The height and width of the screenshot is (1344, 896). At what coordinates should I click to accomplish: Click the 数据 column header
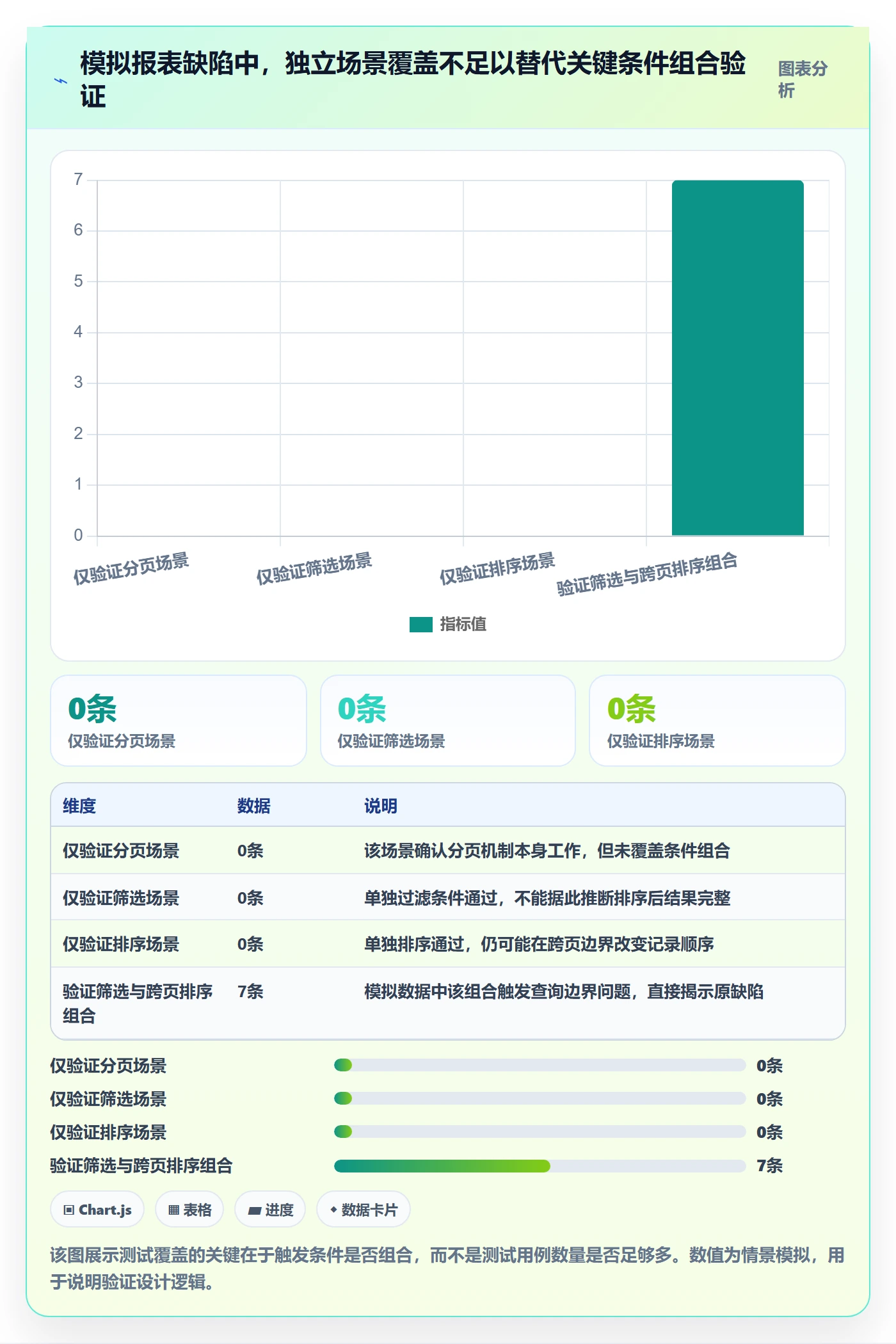pos(254,806)
